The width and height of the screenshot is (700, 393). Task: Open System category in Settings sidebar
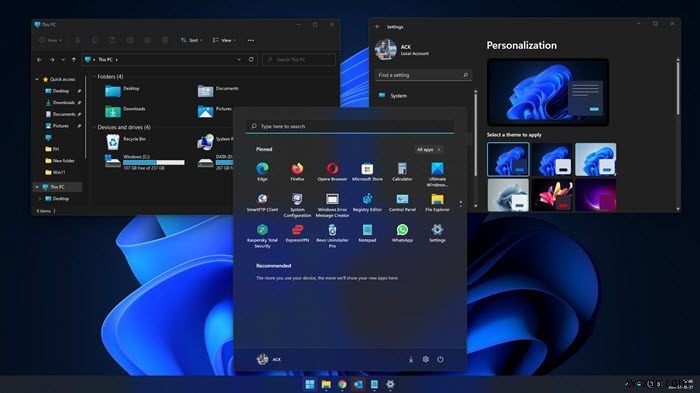393,96
